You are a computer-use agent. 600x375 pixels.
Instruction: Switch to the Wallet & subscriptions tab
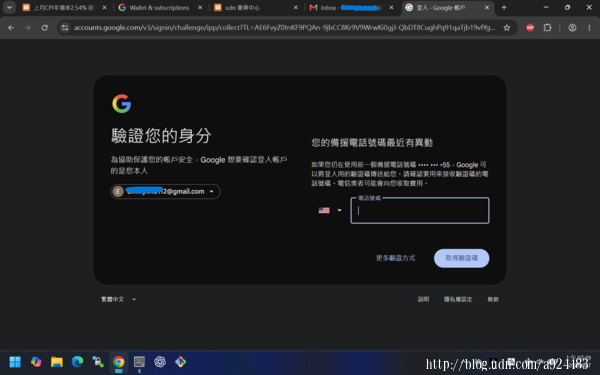159,8
